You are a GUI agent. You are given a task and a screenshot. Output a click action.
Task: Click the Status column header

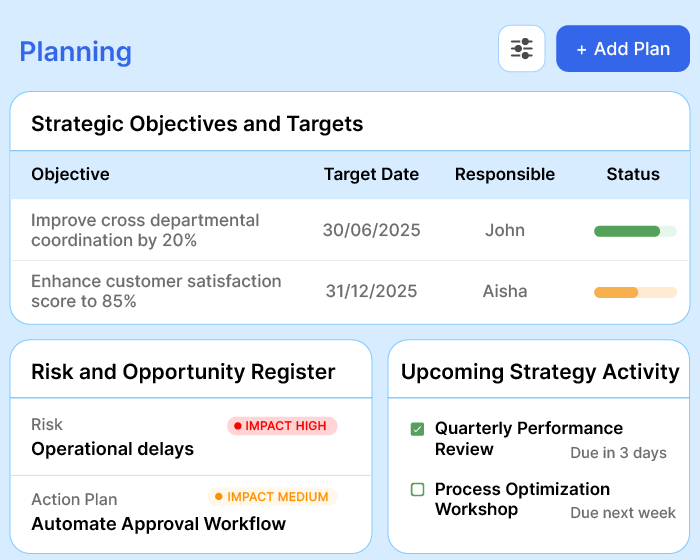click(x=633, y=174)
